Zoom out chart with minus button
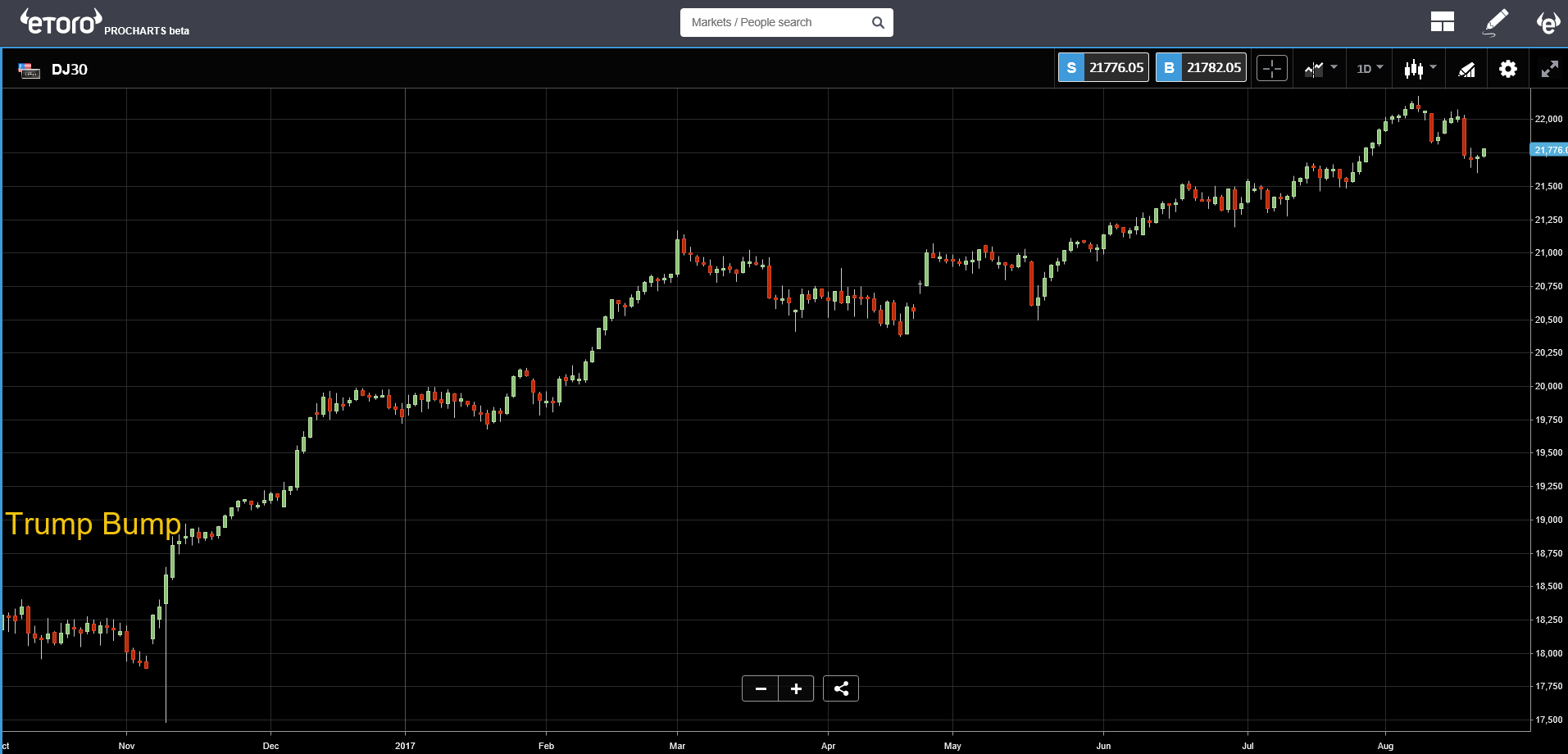This screenshot has width=1568, height=754. (x=761, y=688)
